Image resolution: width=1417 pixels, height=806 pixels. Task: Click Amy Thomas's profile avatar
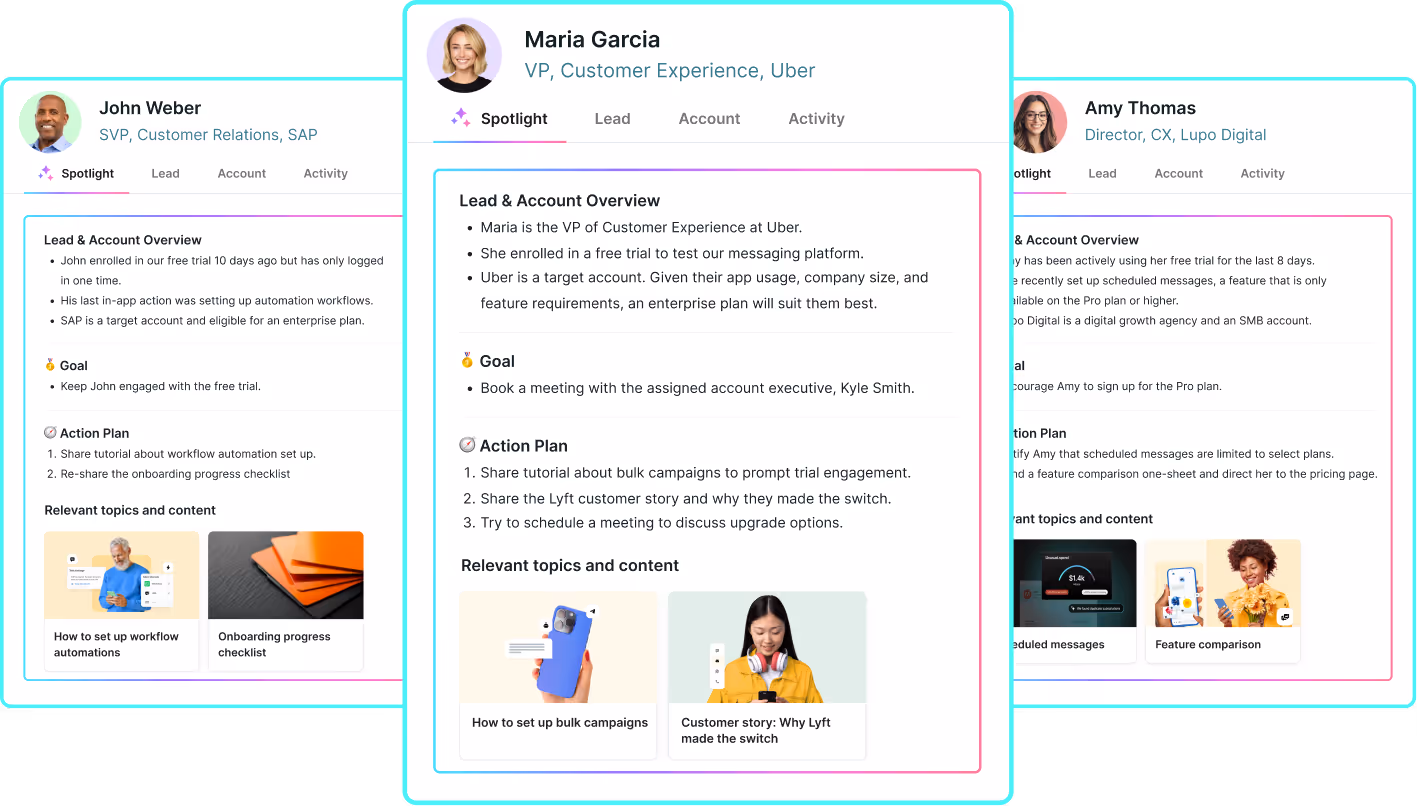tap(1038, 122)
